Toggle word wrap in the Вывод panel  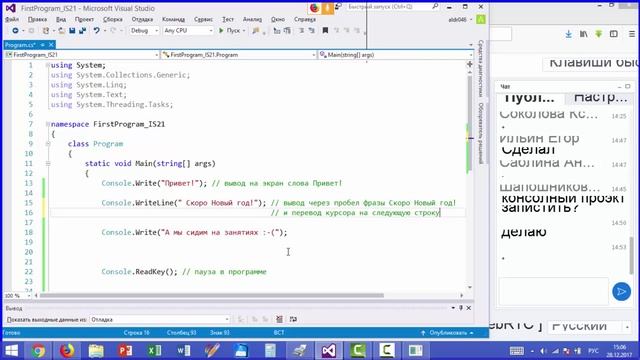point(293,320)
